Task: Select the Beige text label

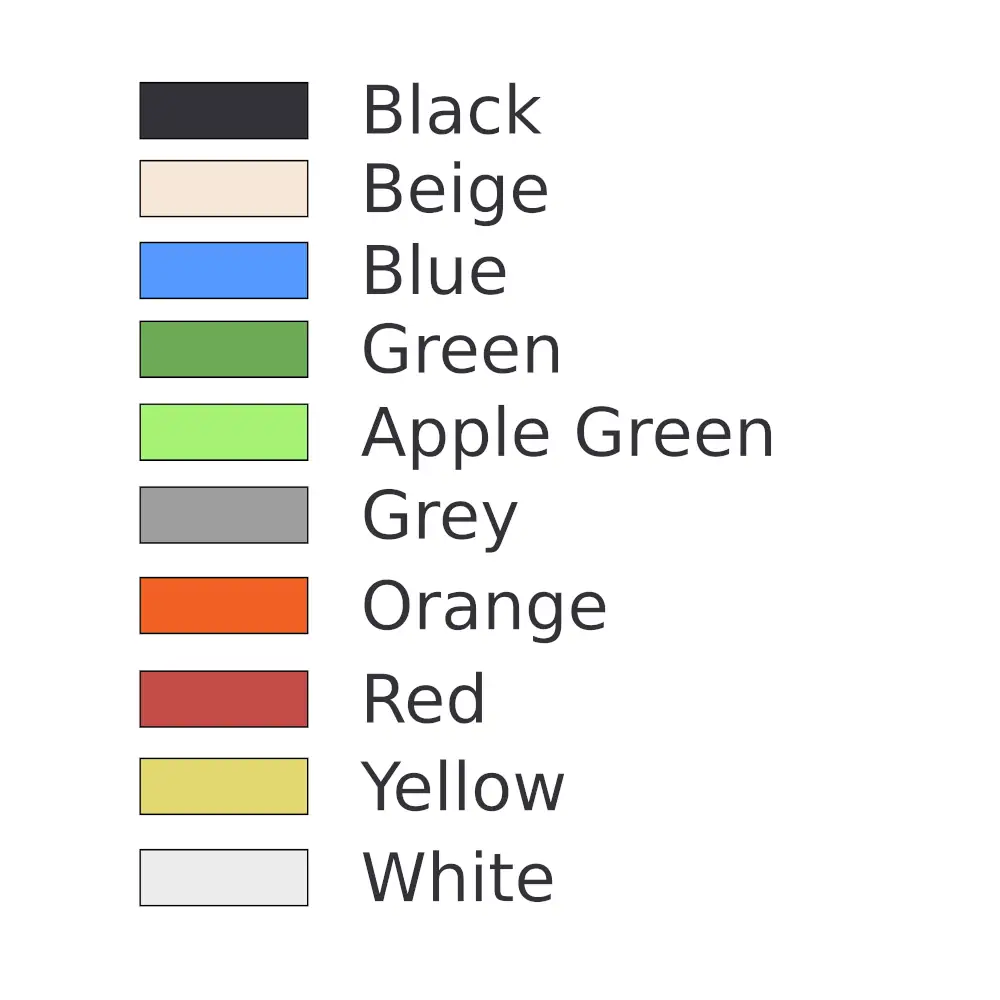Action: tap(455, 191)
